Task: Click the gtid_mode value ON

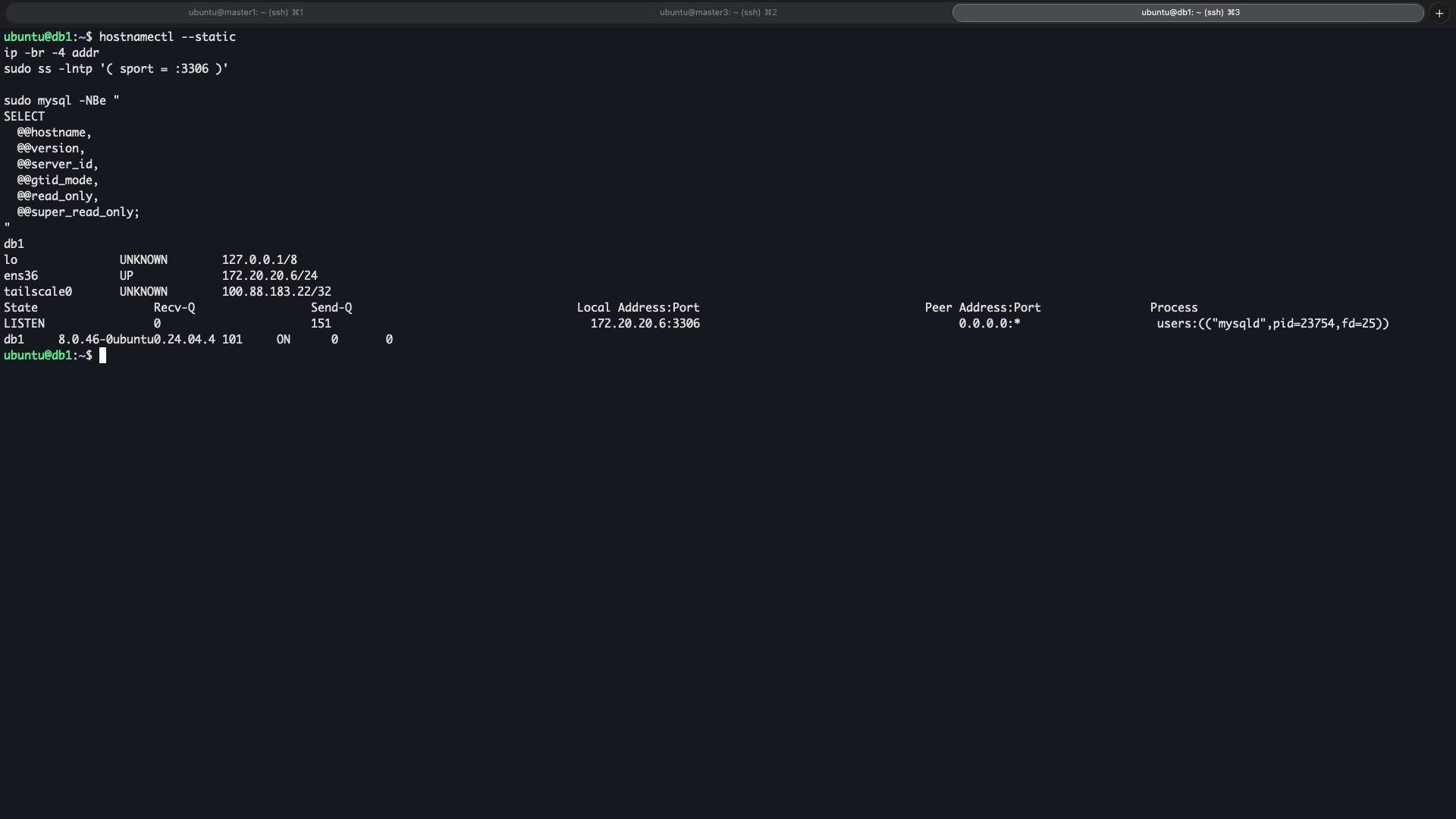Action: (283, 340)
